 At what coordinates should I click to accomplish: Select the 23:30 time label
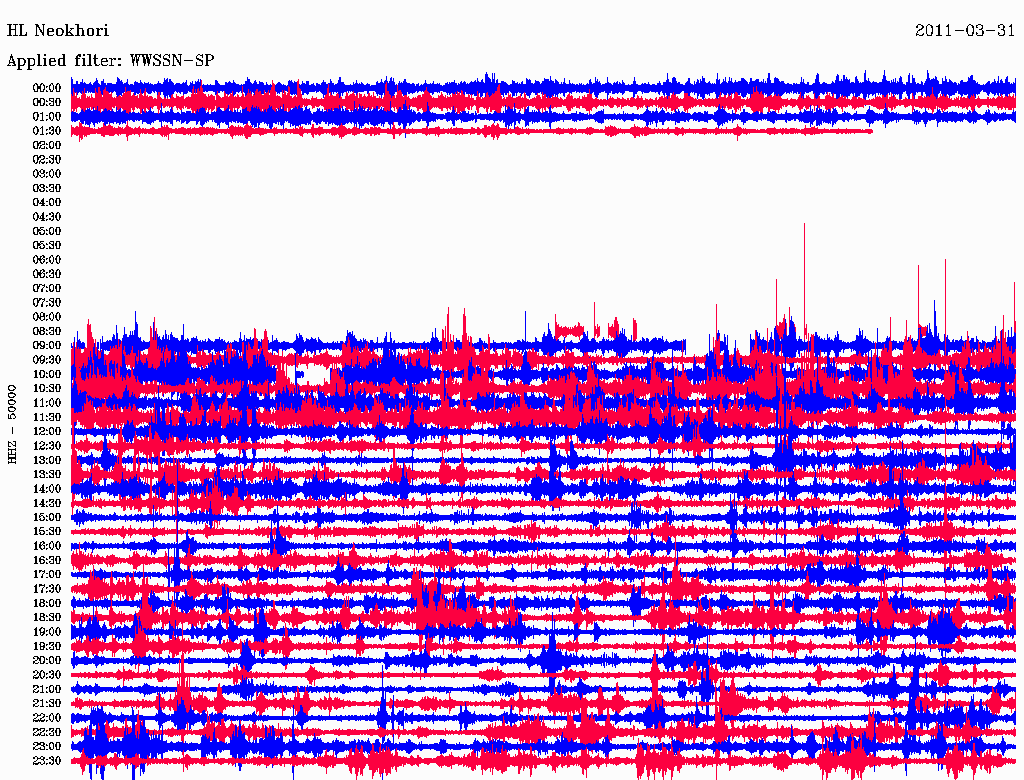[46, 760]
